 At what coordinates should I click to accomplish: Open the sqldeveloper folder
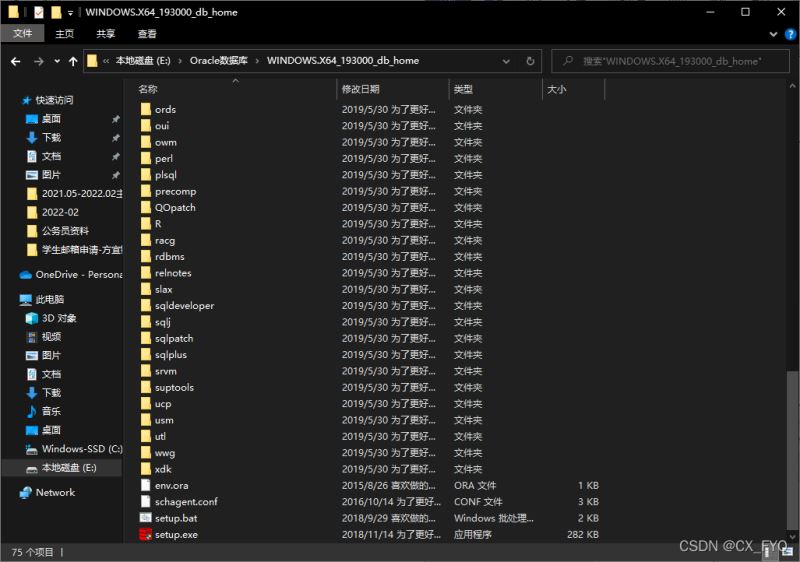point(184,306)
